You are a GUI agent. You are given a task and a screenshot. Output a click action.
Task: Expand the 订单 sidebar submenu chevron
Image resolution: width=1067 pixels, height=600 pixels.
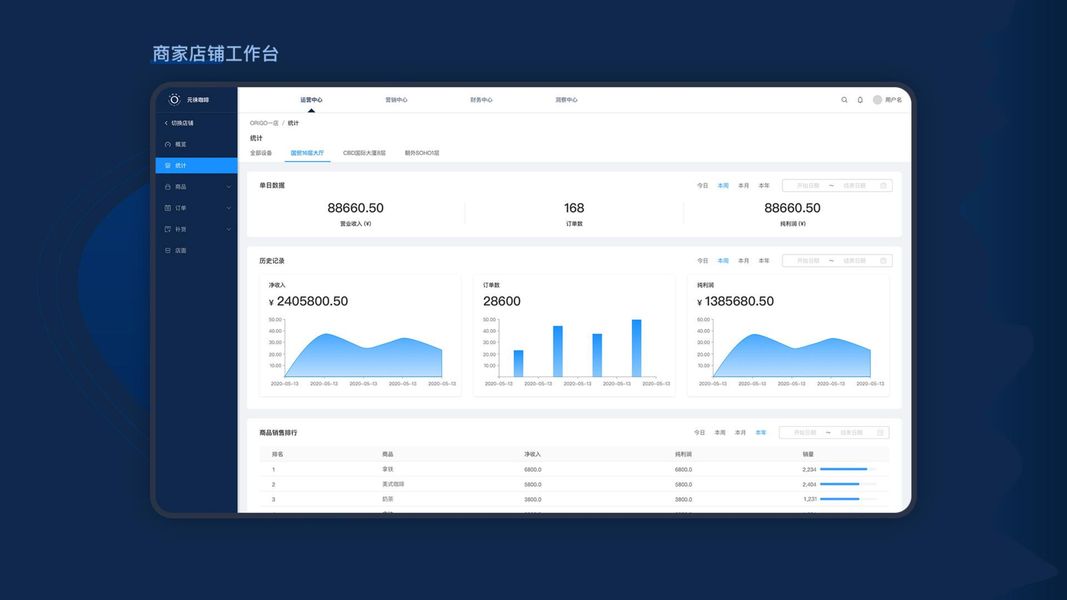pos(229,208)
